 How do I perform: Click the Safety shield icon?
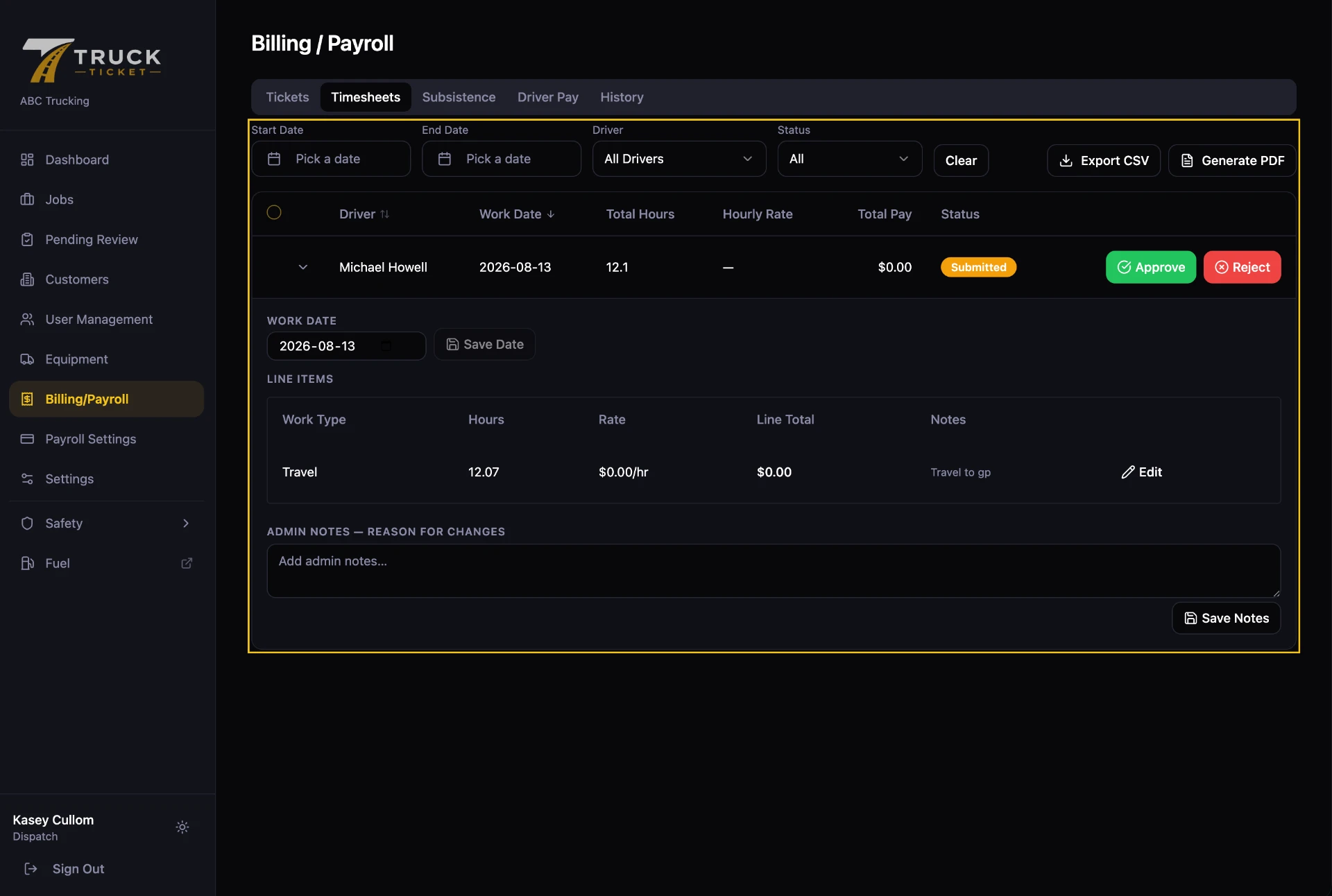(x=27, y=523)
